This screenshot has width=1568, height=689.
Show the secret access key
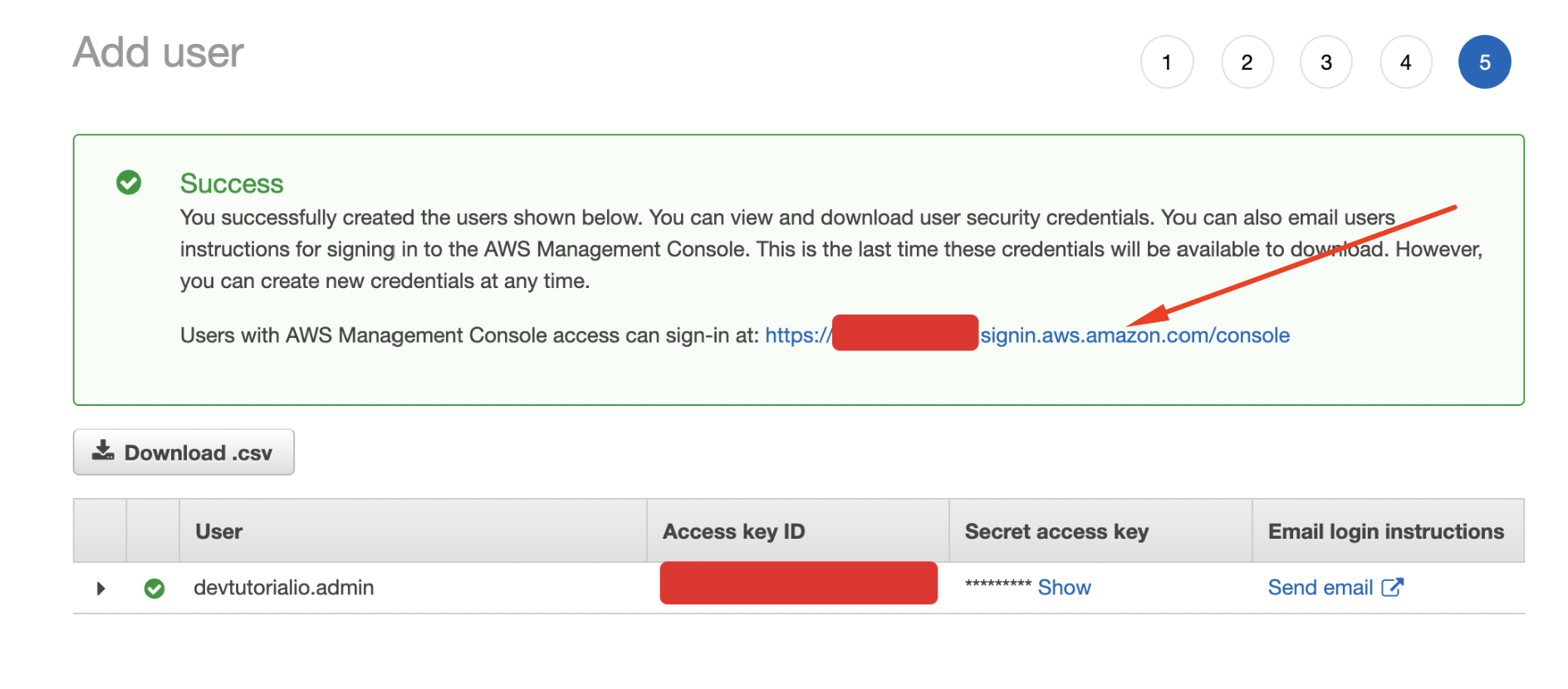point(1065,588)
